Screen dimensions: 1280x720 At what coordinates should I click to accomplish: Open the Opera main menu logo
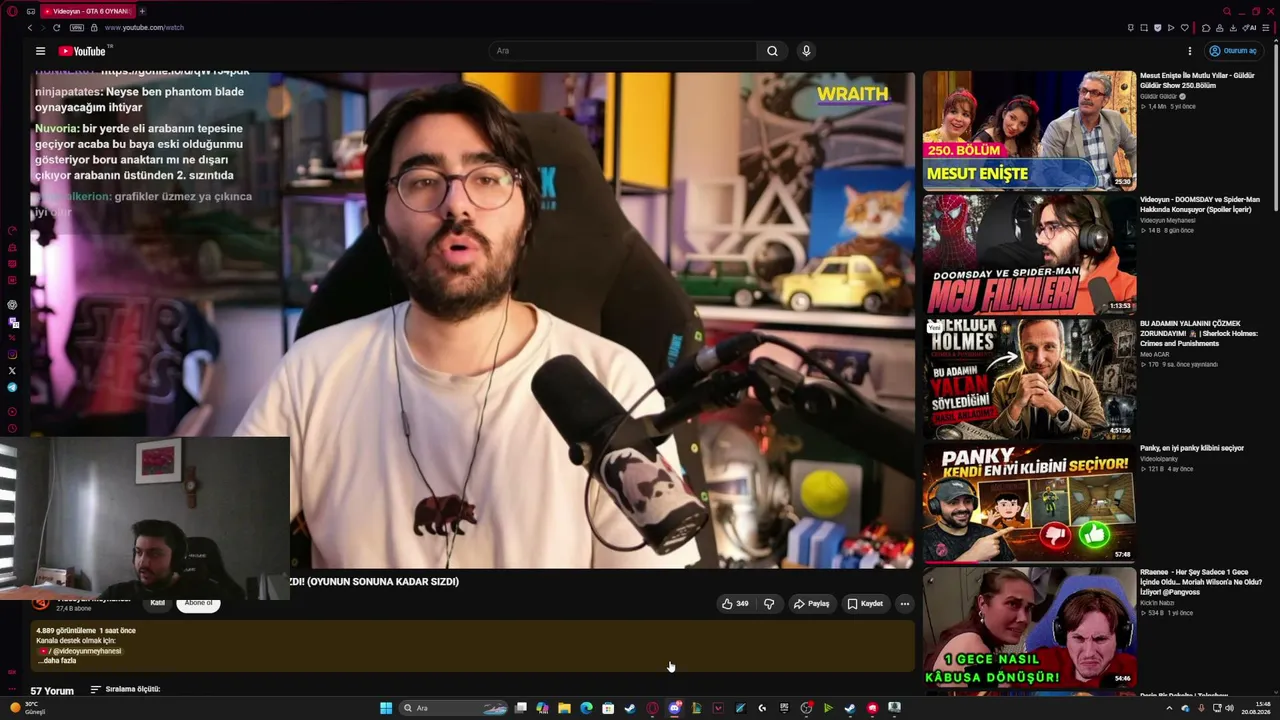[12, 11]
